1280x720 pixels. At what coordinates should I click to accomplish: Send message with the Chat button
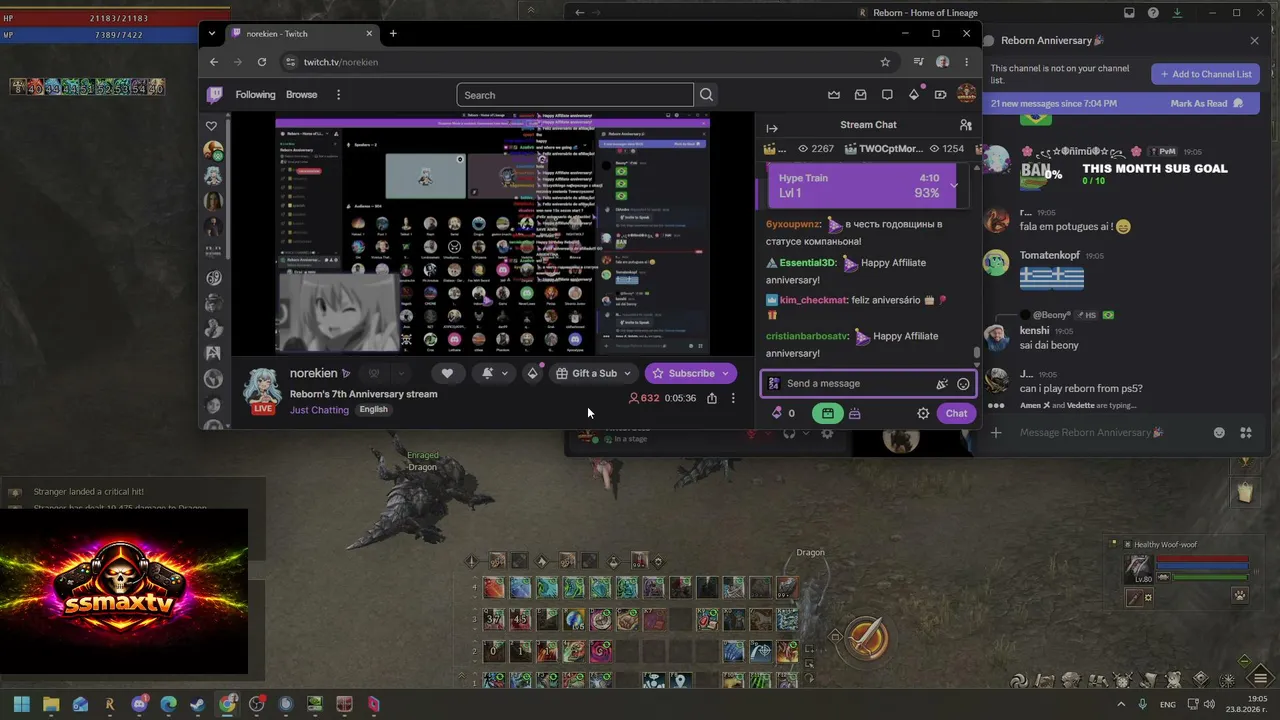pos(957,413)
